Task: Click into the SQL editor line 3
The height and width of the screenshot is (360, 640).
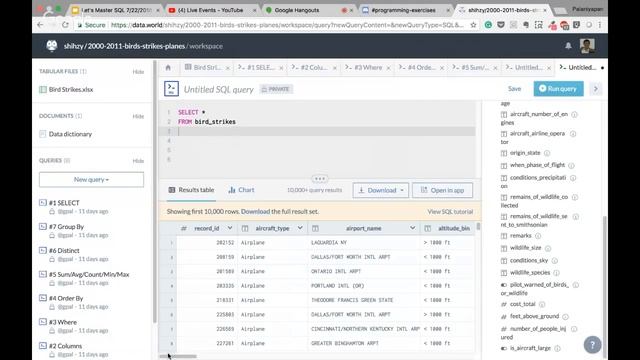Action: 327,131
